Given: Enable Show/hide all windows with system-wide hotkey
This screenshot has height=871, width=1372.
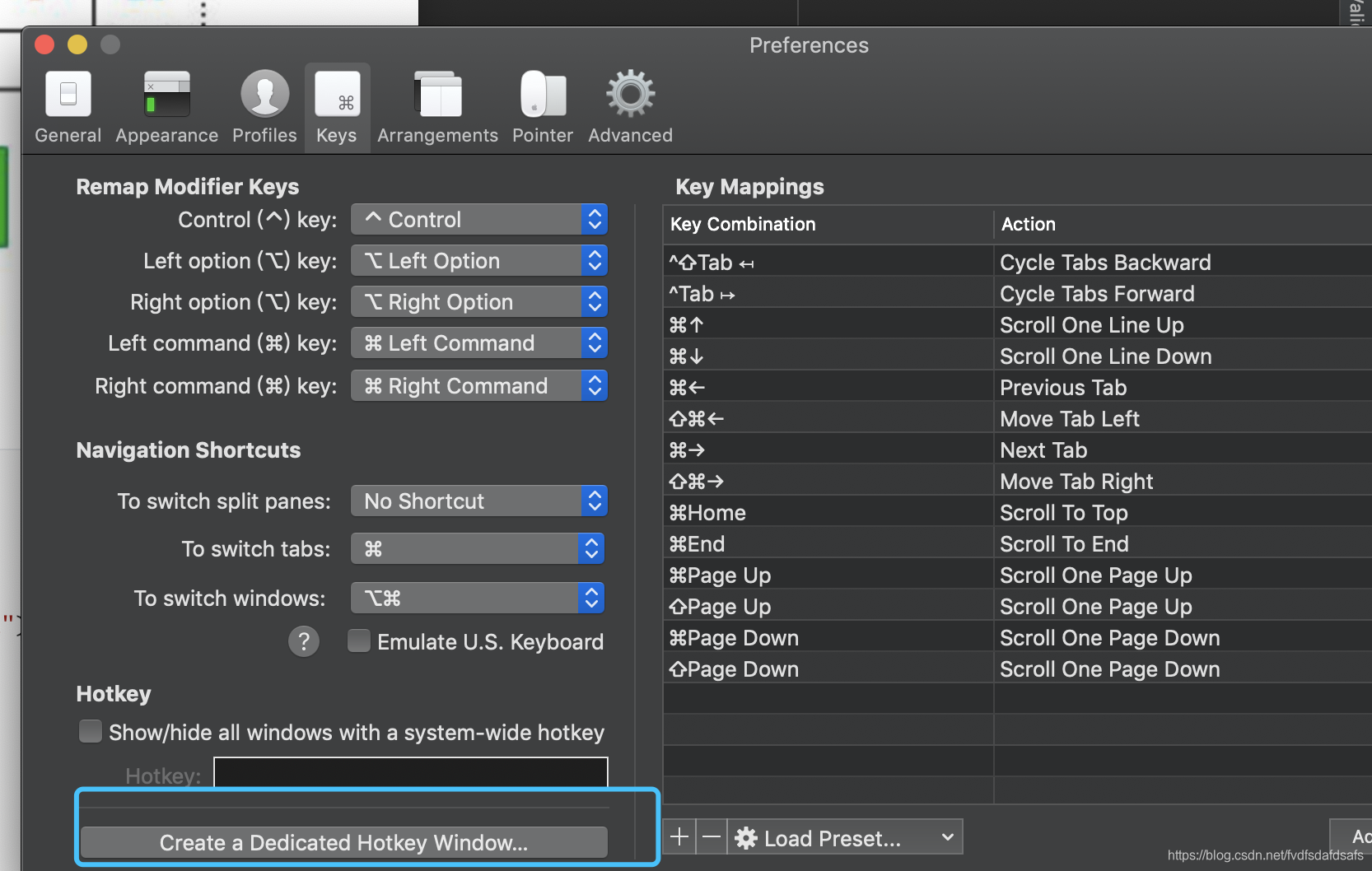Looking at the screenshot, I should click(x=91, y=731).
